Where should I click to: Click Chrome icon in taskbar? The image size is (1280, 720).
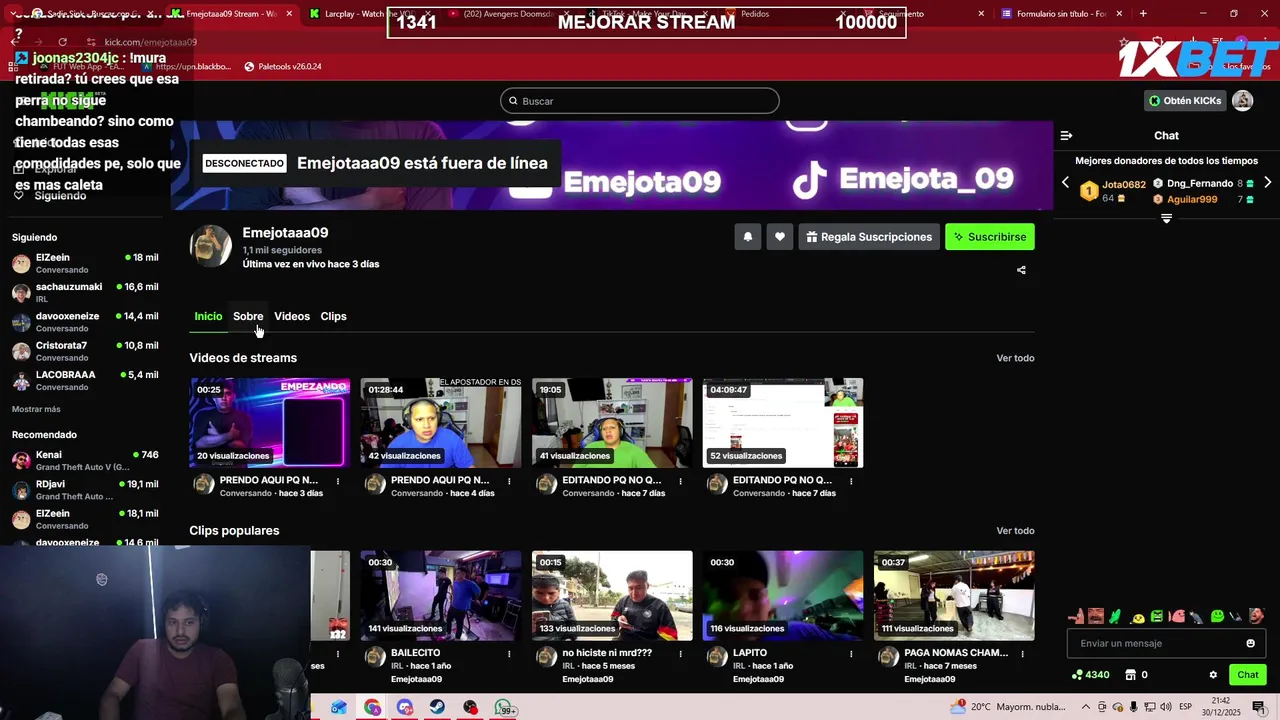click(372, 707)
